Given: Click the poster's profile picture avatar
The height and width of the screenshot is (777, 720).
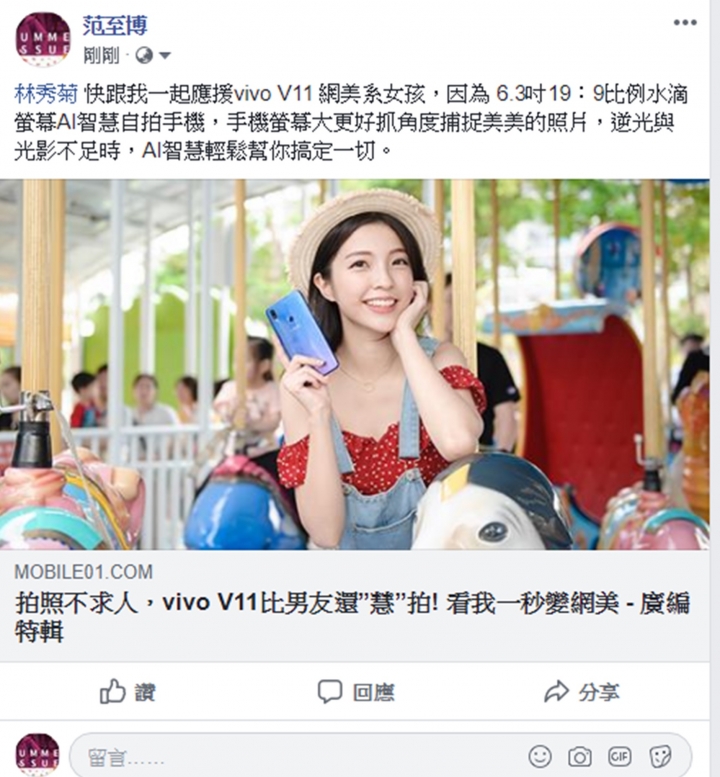Looking at the screenshot, I should 43,40.
